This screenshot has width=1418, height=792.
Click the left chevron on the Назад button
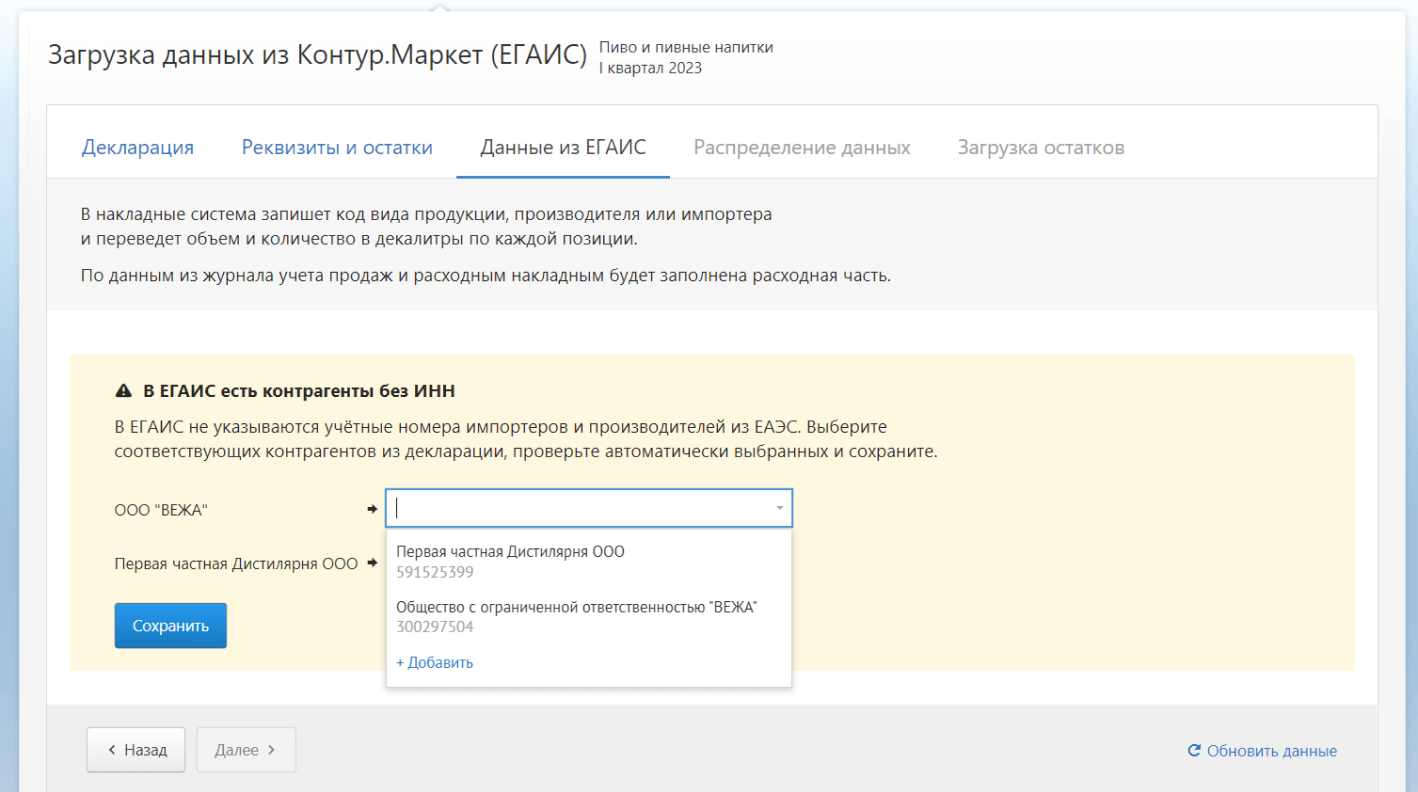click(x=112, y=750)
